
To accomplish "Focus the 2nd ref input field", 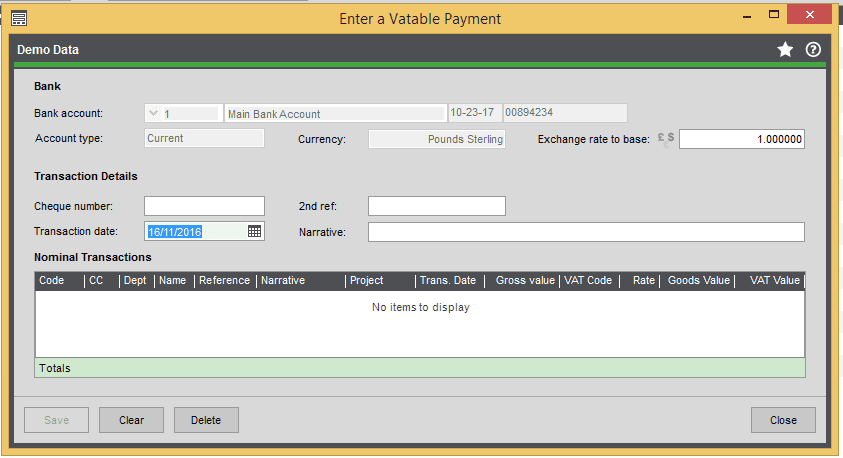I will tap(437, 206).
